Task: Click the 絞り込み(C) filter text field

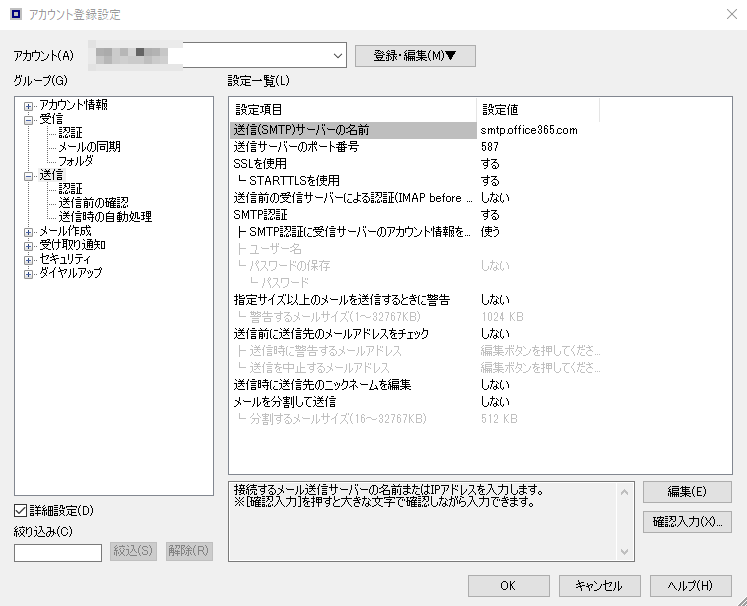Action: click(x=58, y=553)
